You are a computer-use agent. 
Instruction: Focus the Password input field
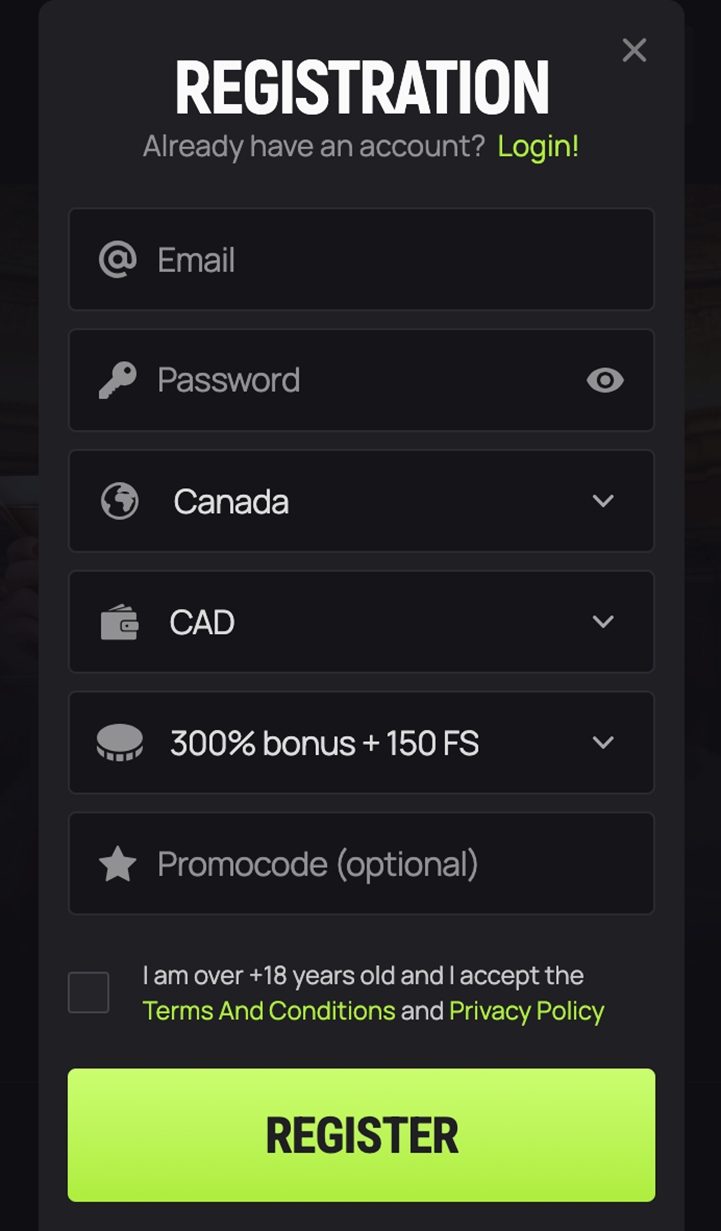coord(361,380)
